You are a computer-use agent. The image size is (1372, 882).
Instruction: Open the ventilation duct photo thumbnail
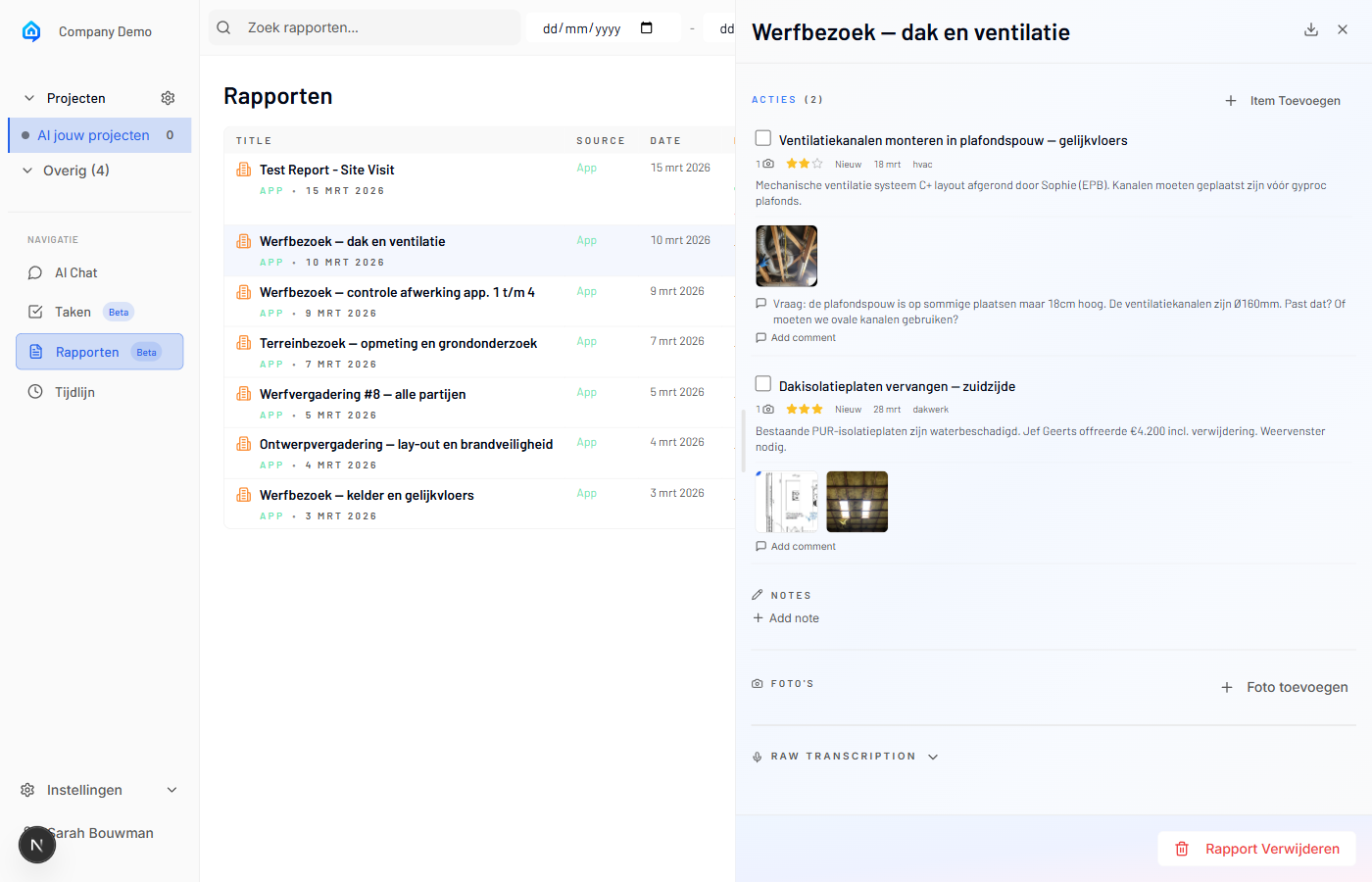point(786,256)
